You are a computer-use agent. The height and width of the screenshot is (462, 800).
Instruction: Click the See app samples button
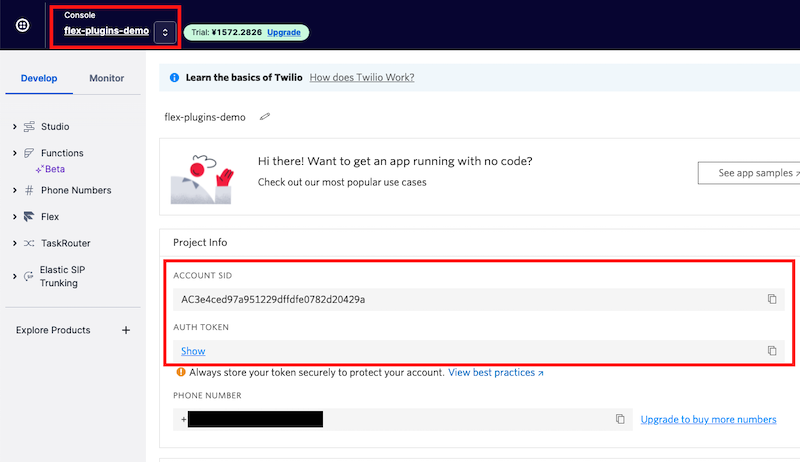click(748, 173)
